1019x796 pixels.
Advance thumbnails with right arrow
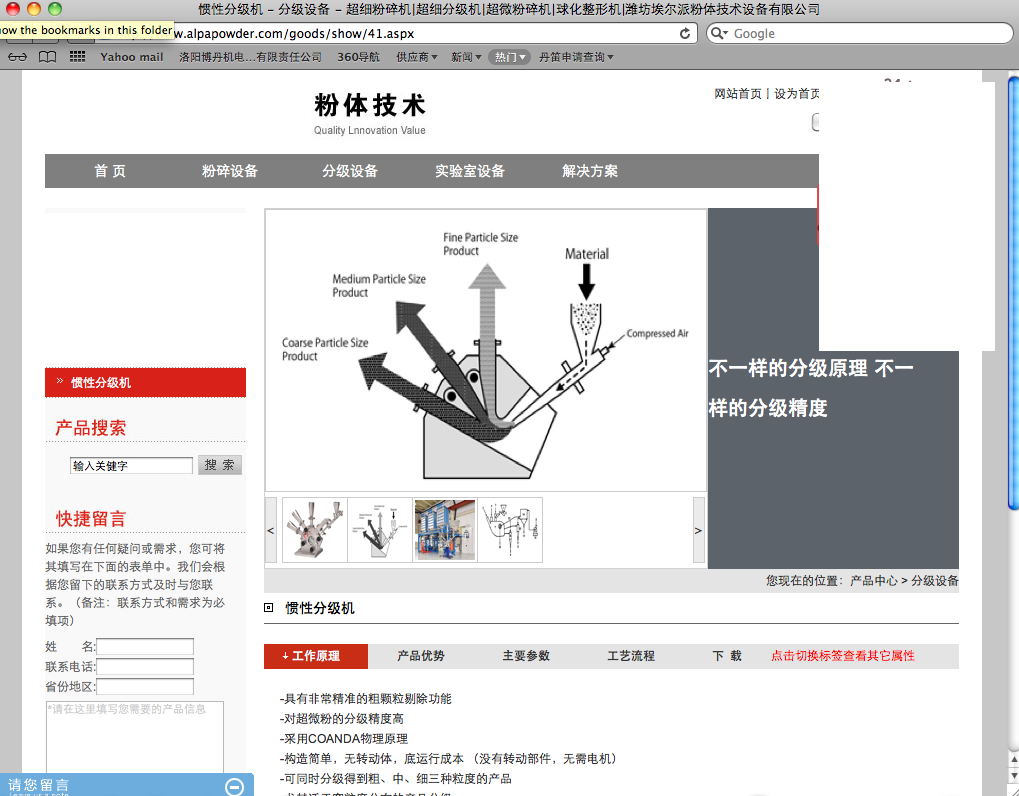tap(698, 530)
